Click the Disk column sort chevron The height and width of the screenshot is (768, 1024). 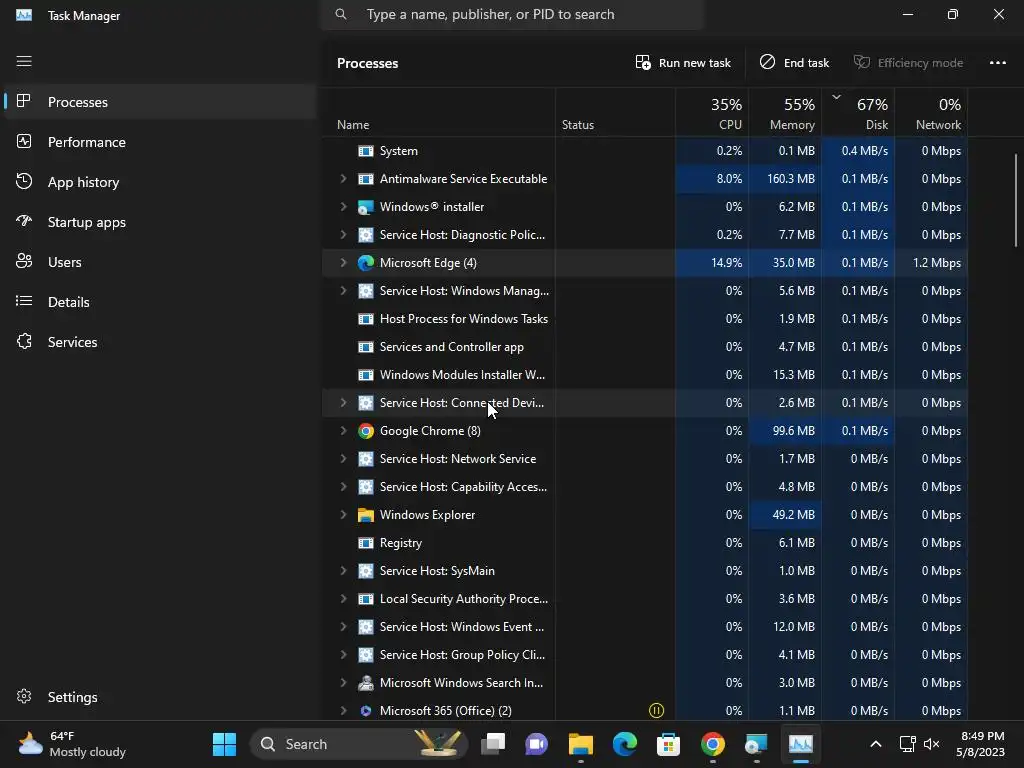836,97
